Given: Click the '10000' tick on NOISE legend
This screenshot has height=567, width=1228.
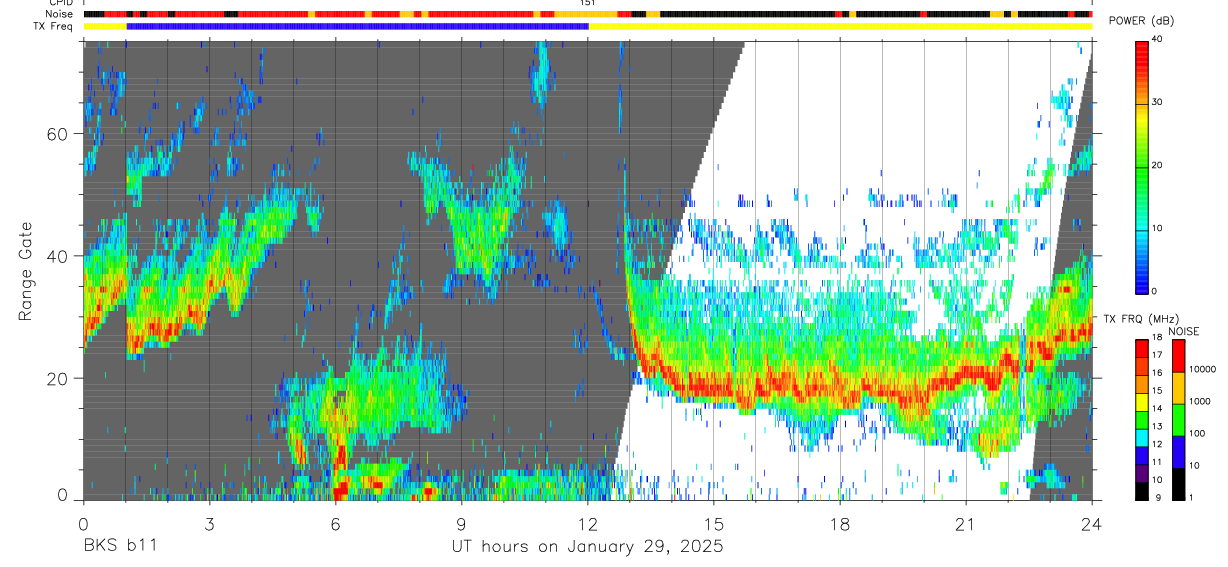Looking at the screenshot, I should point(1203,369).
